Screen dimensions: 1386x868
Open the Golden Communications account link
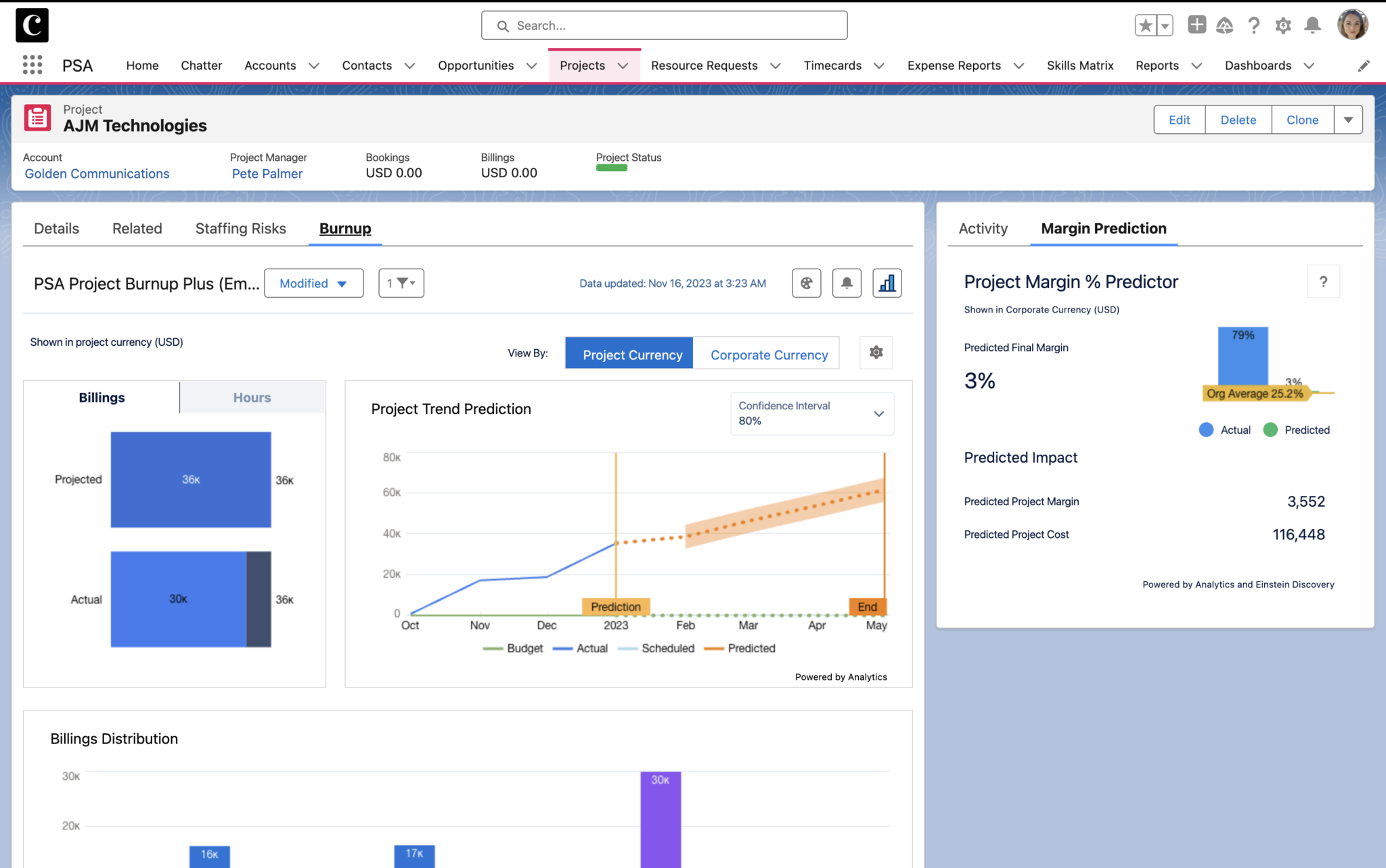[97, 173]
